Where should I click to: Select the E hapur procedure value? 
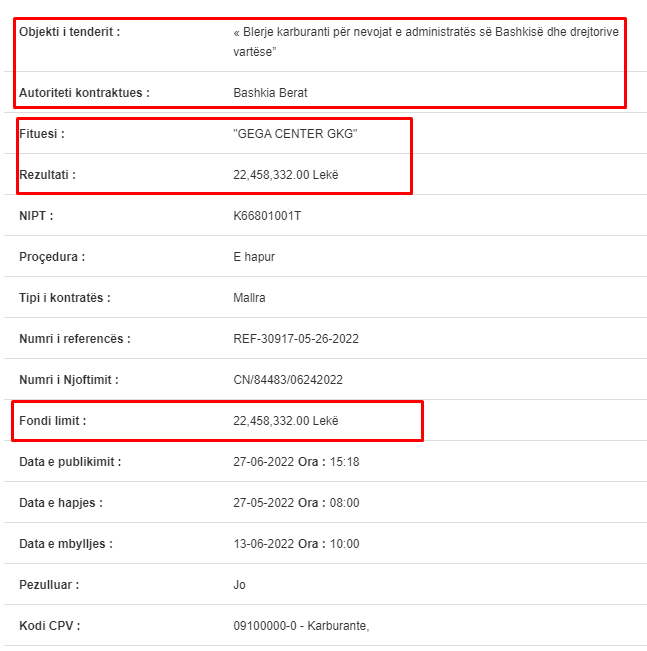[254, 257]
